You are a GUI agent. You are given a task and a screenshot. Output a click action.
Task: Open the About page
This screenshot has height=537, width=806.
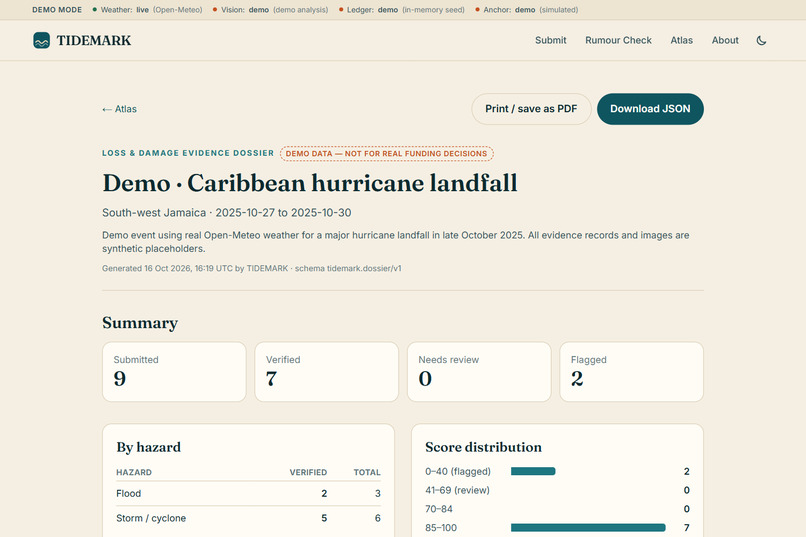tap(725, 40)
